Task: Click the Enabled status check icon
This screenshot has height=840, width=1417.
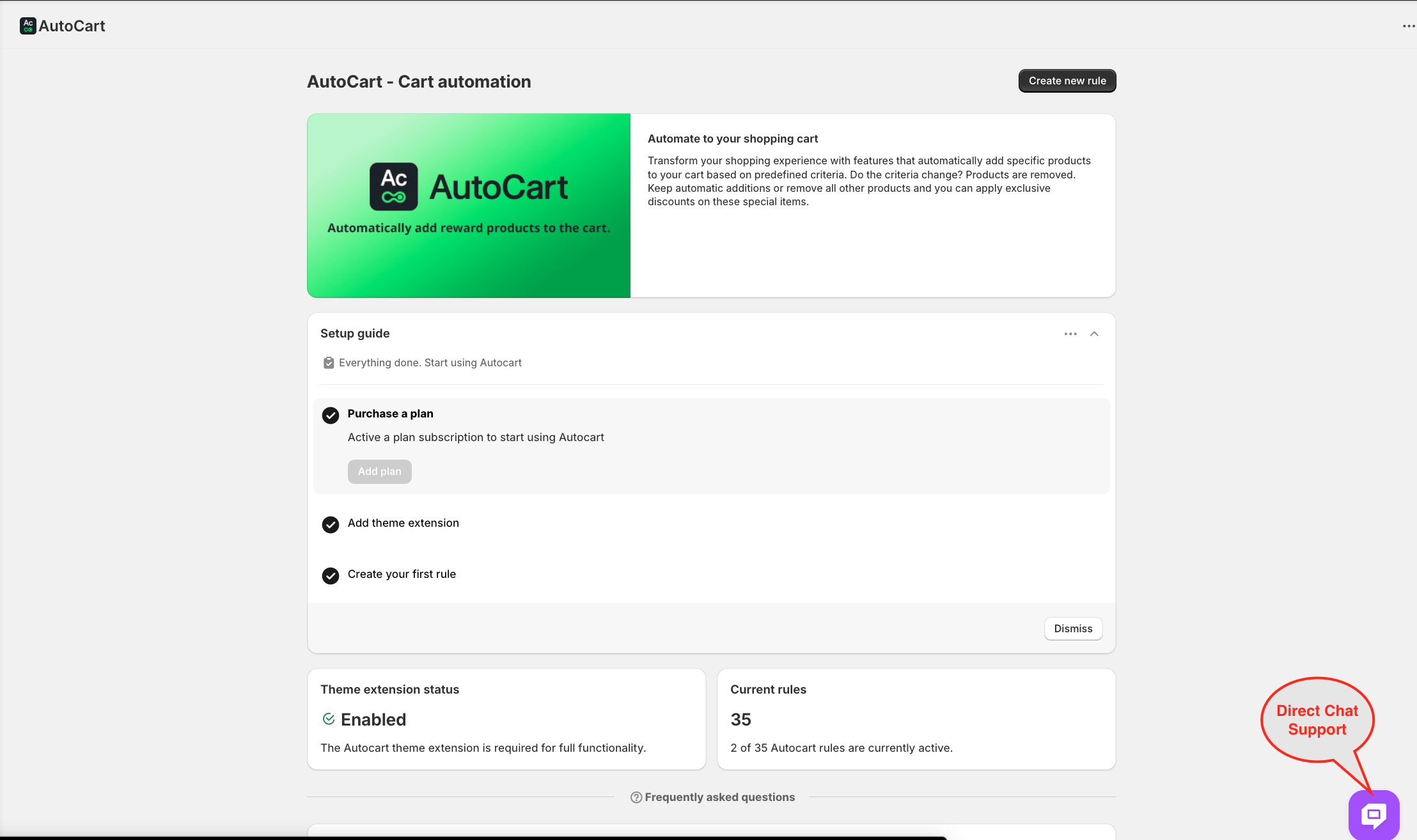Action: 329,719
